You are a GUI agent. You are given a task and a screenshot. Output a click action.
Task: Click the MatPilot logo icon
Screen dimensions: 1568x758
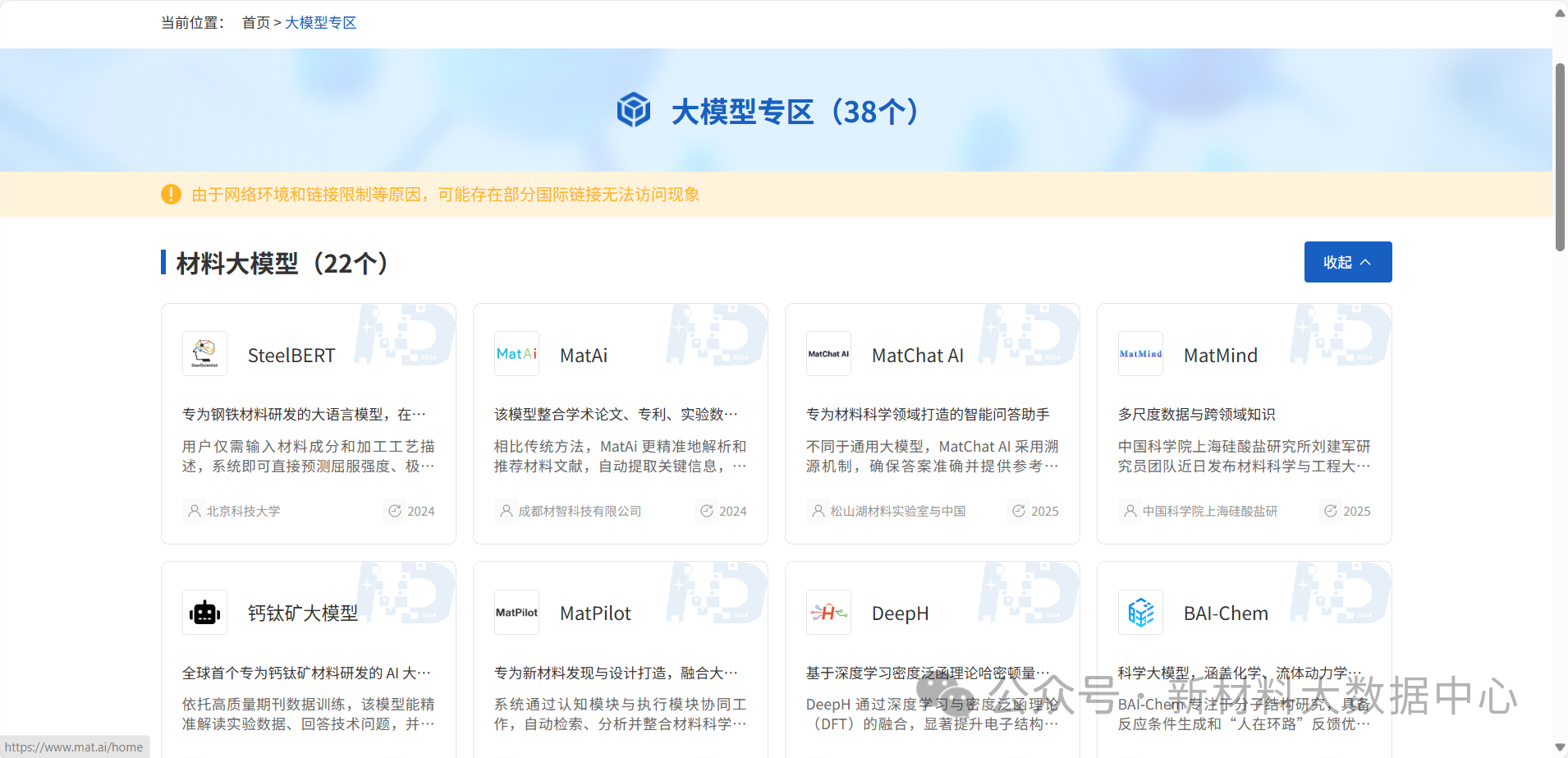[x=516, y=613]
